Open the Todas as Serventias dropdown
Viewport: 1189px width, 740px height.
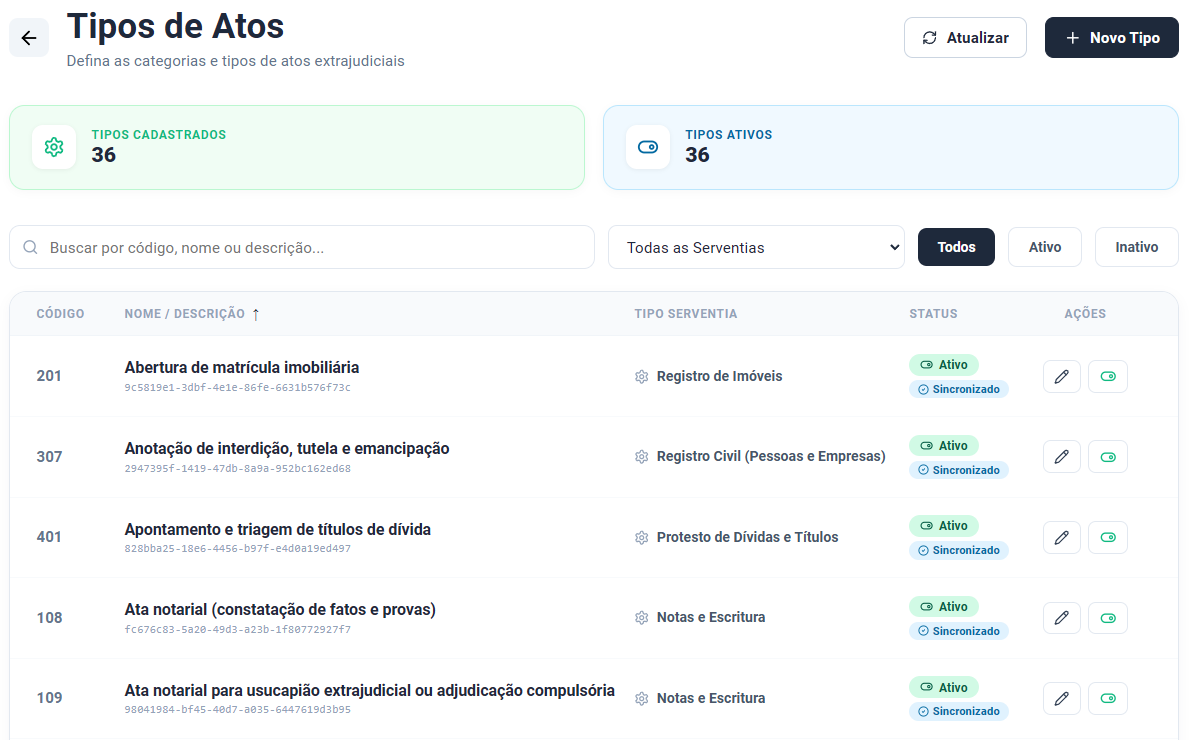click(756, 247)
